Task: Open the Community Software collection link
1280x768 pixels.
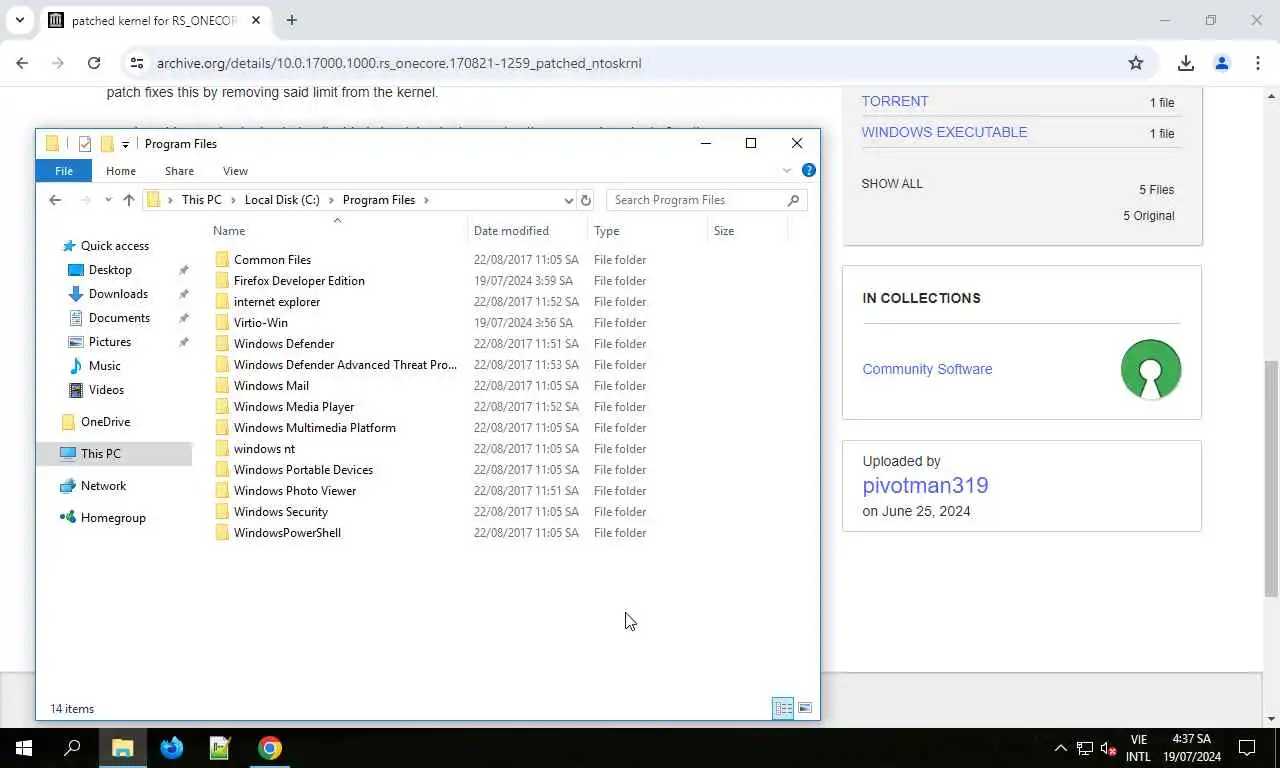Action: (927, 369)
